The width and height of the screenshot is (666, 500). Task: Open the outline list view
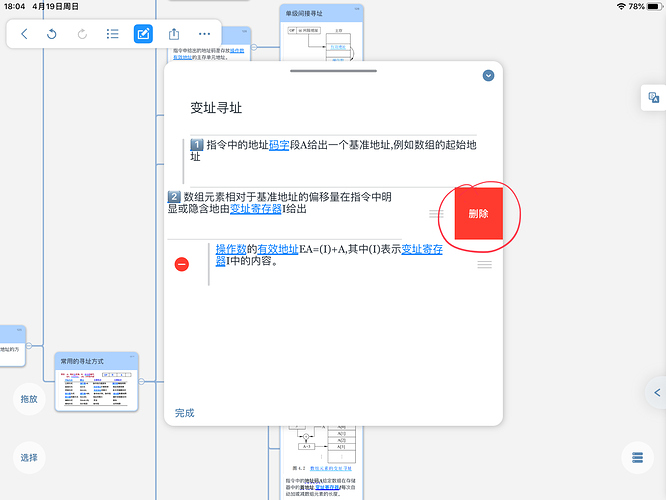113,34
